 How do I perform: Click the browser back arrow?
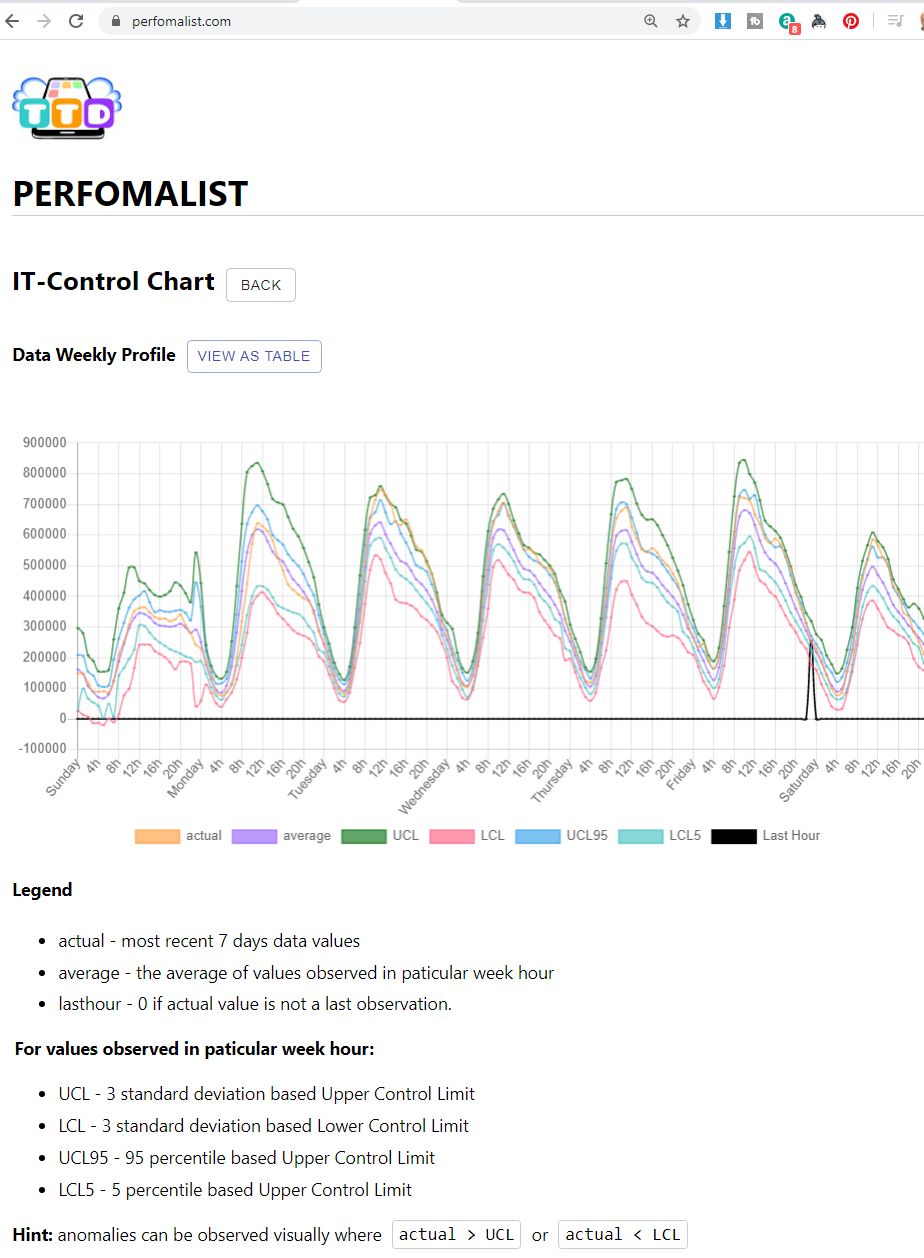(12, 21)
